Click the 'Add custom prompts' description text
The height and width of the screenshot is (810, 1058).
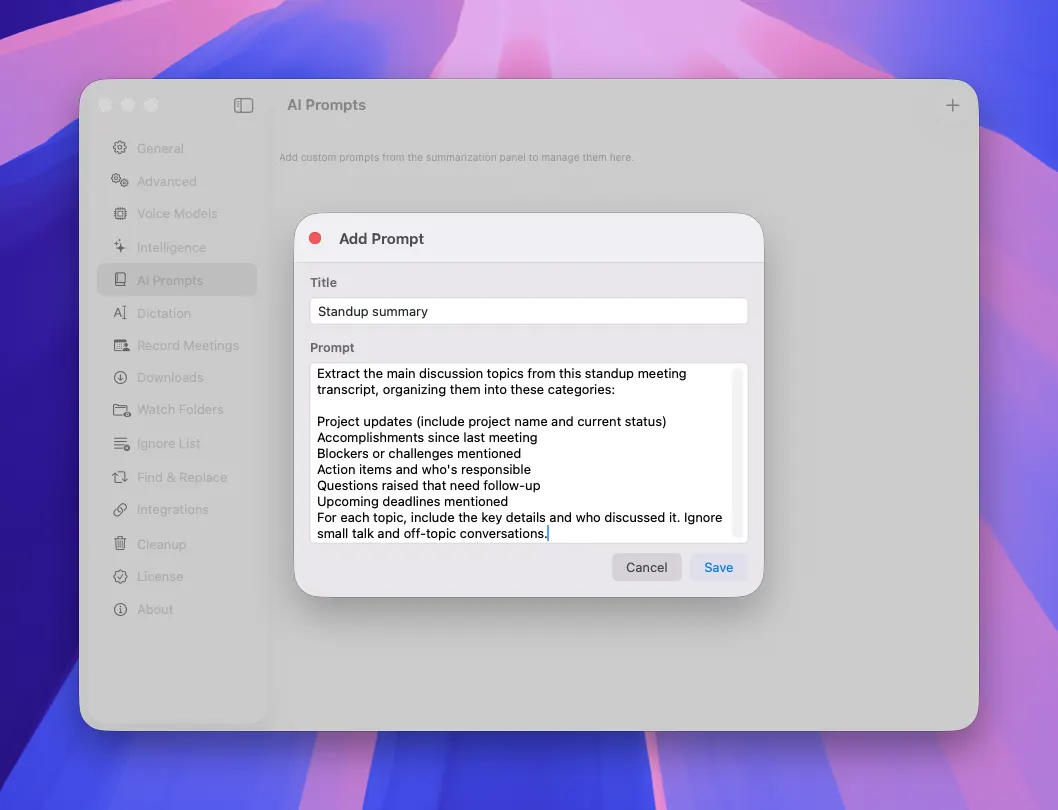pos(456,157)
